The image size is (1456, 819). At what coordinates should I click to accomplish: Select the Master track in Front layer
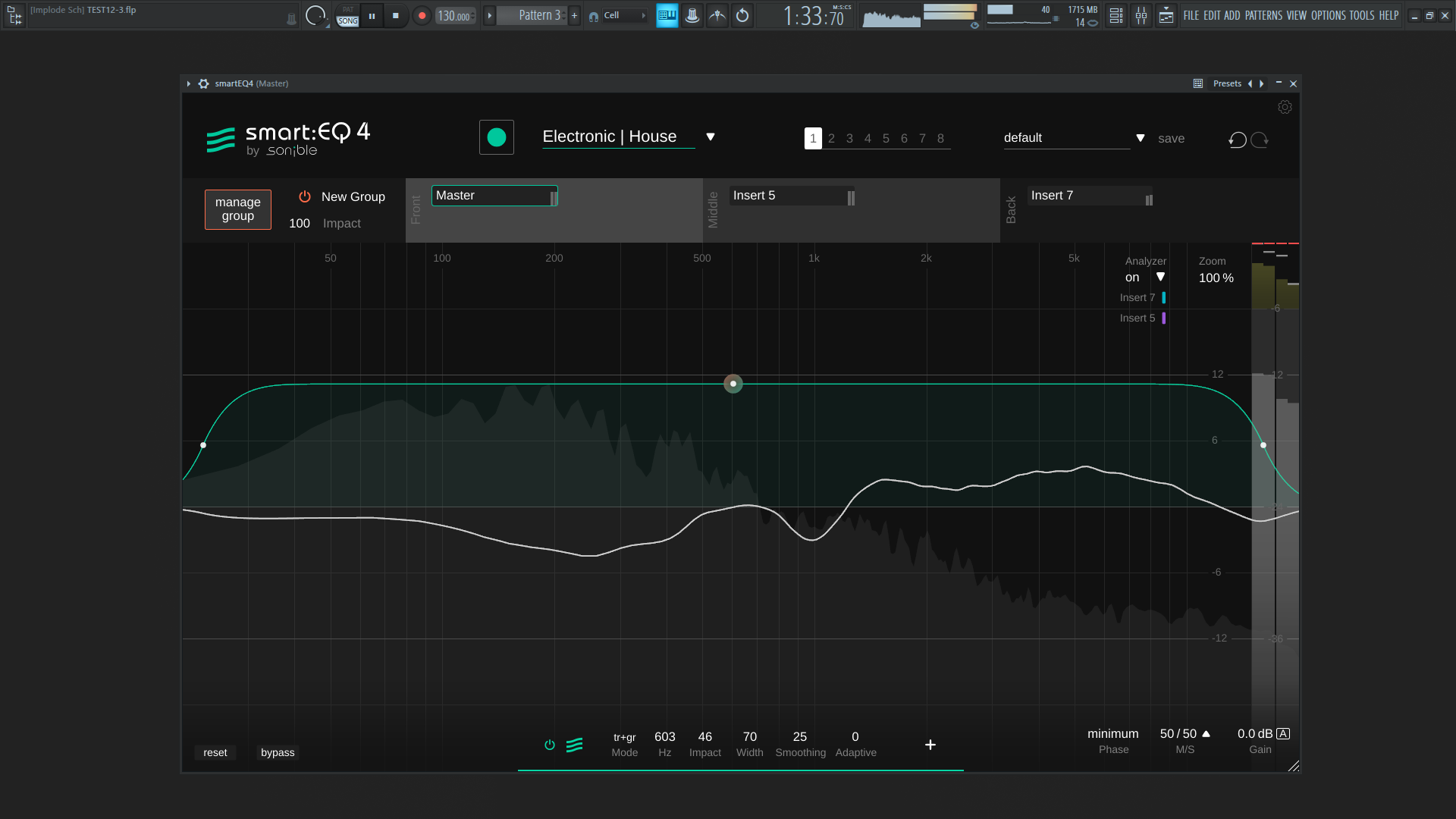pyautogui.click(x=494, y=196)
